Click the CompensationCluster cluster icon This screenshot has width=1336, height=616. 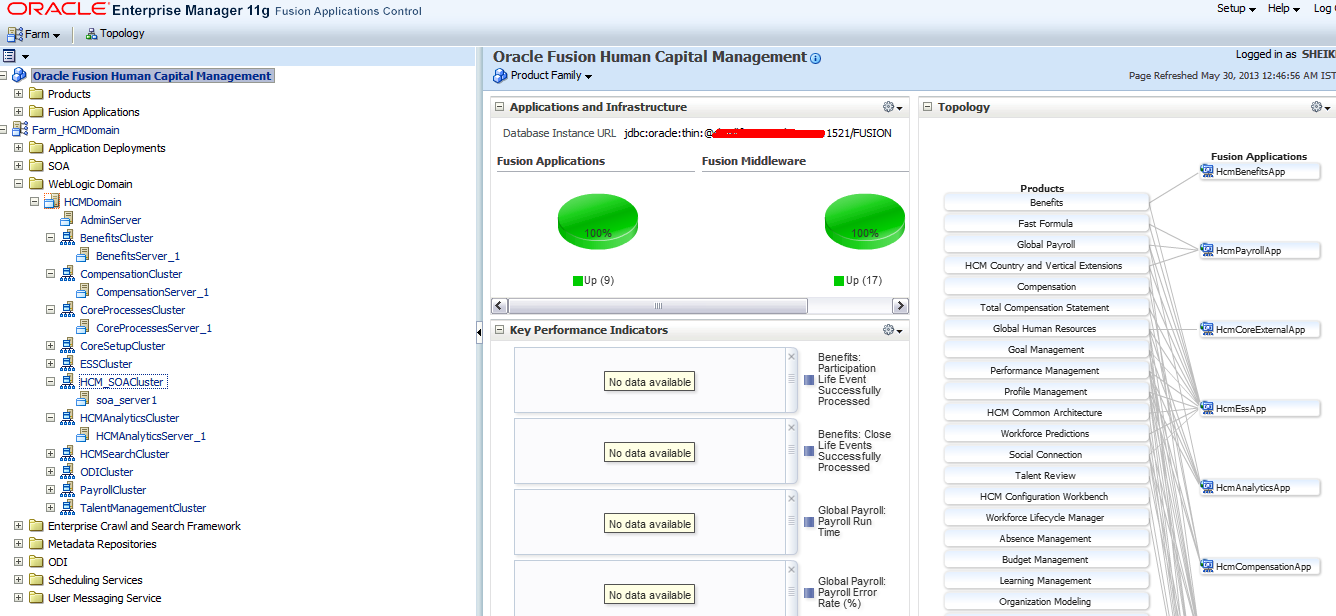point(68,274)
